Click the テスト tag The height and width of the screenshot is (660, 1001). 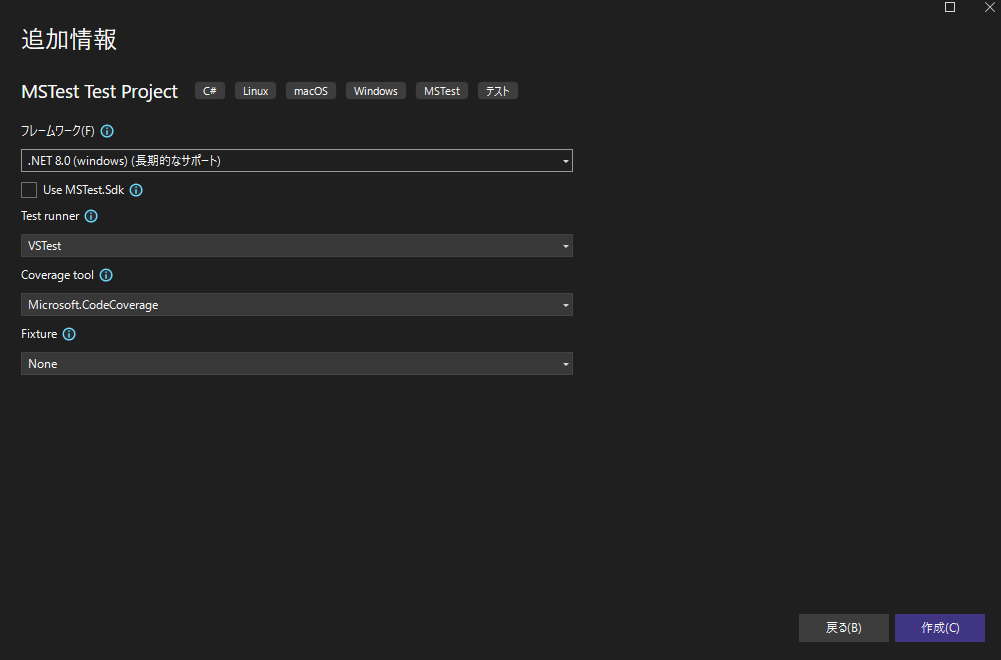(497, 91)
